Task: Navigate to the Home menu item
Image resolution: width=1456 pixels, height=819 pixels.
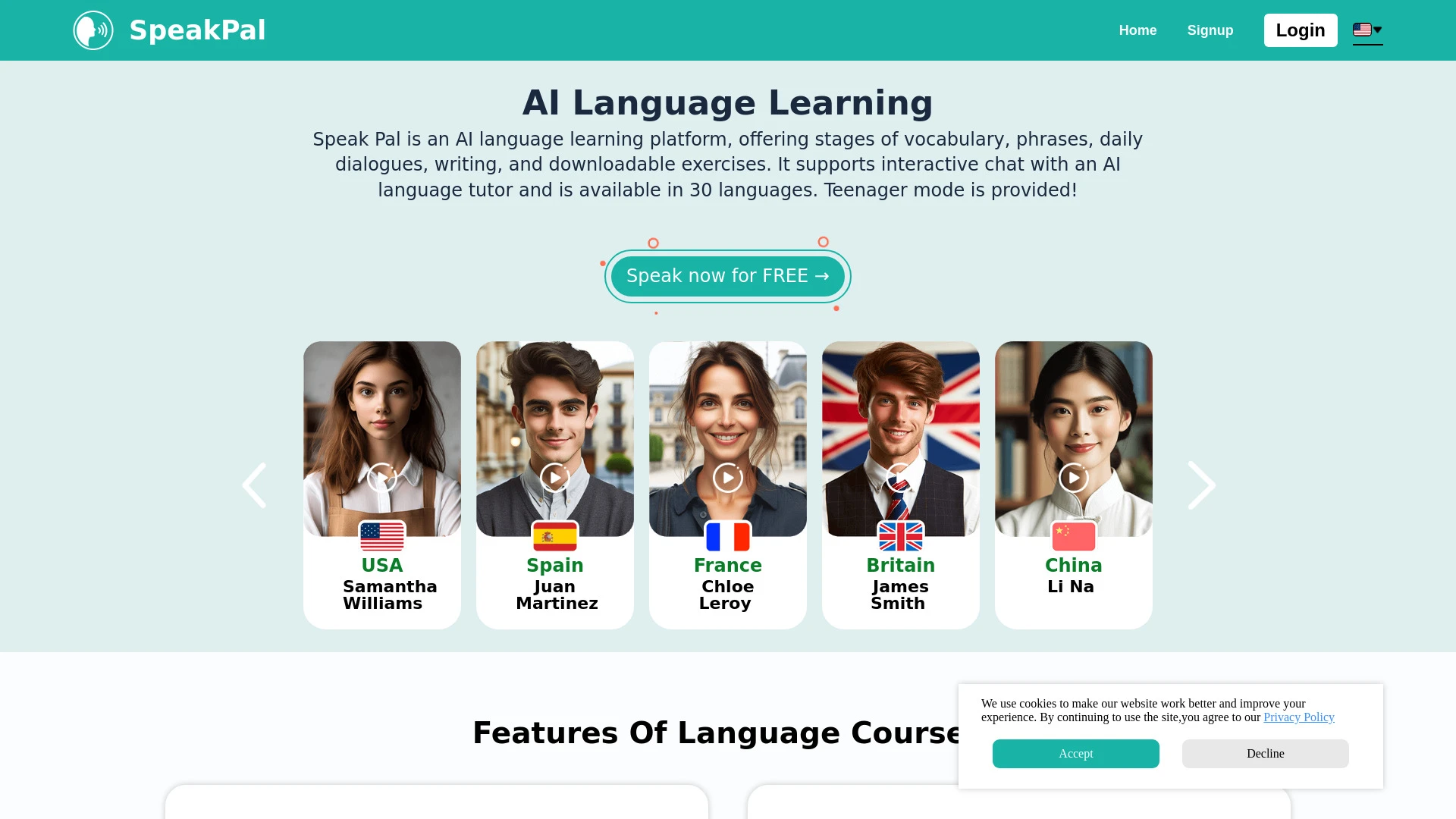Action: click(1138, 30)
